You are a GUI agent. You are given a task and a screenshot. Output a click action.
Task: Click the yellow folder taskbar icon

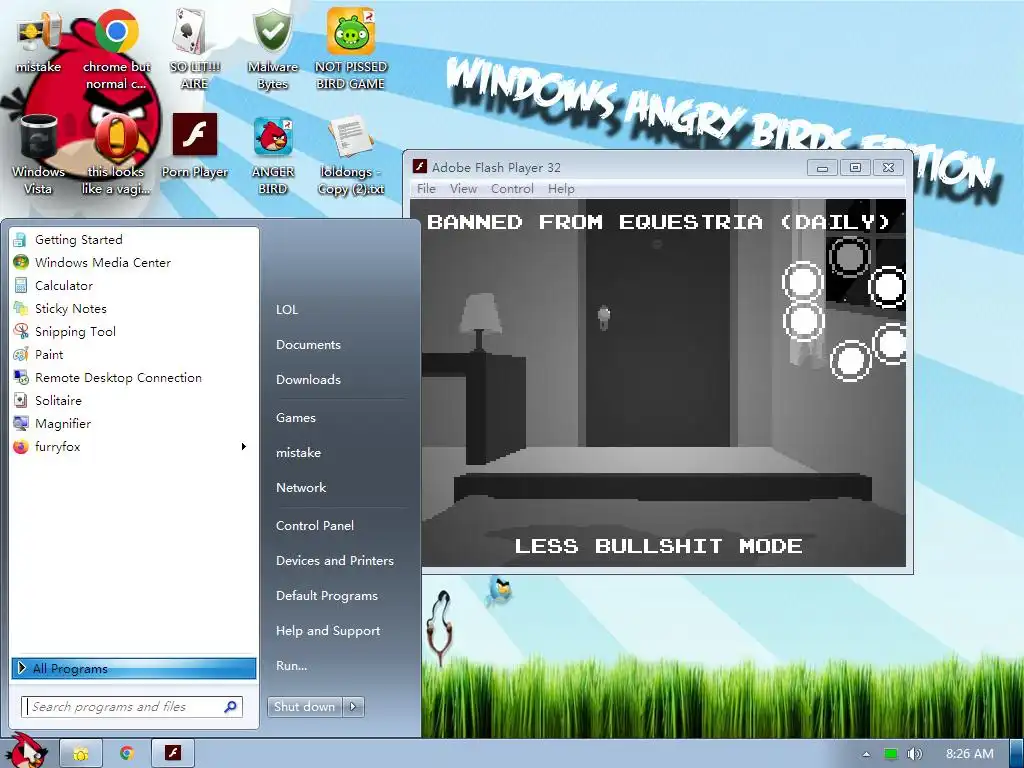(81, 754)
